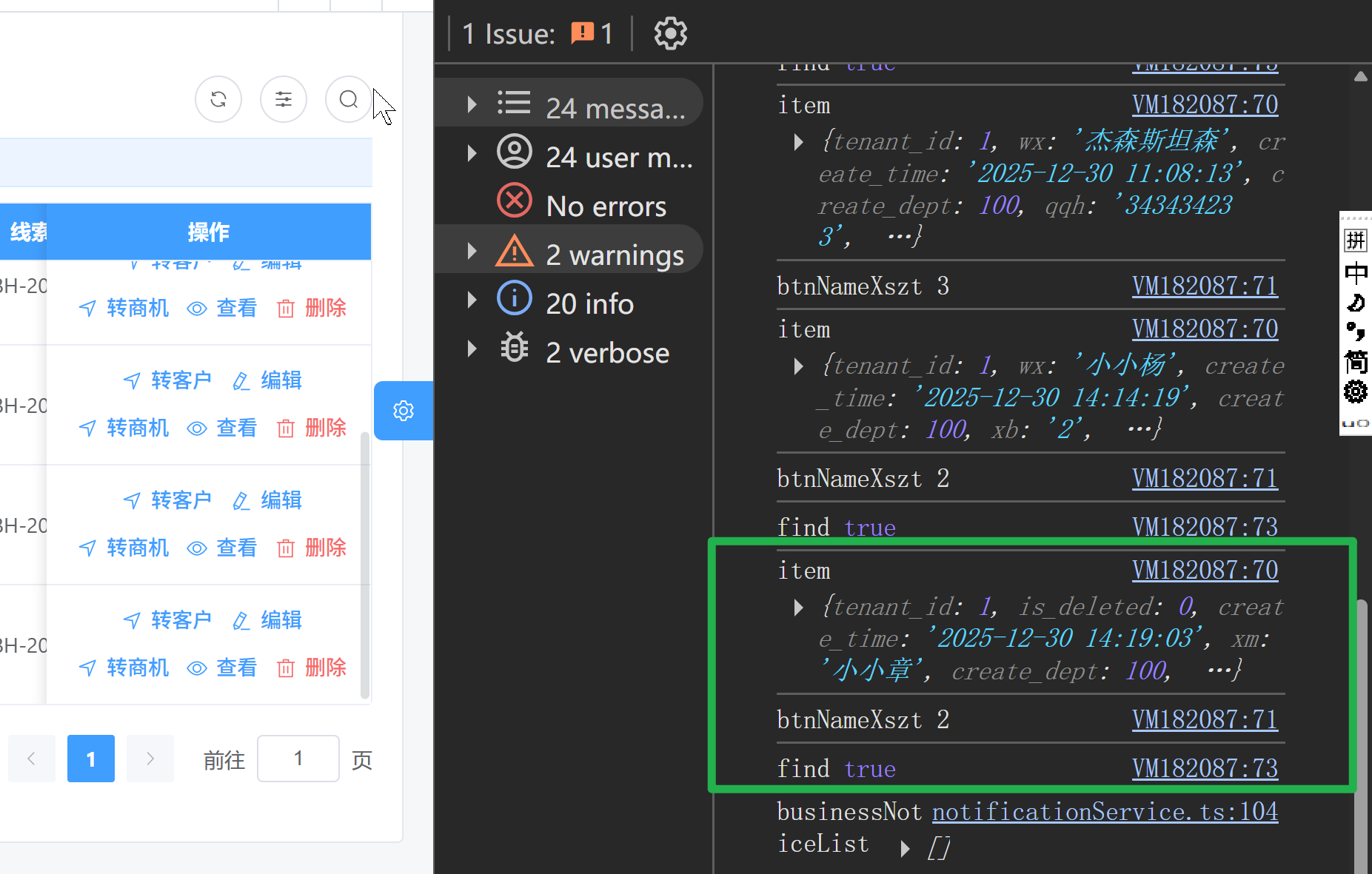Click the search magnifier icon
This screenshot has height=874, width=1372.
pos(348,99)
